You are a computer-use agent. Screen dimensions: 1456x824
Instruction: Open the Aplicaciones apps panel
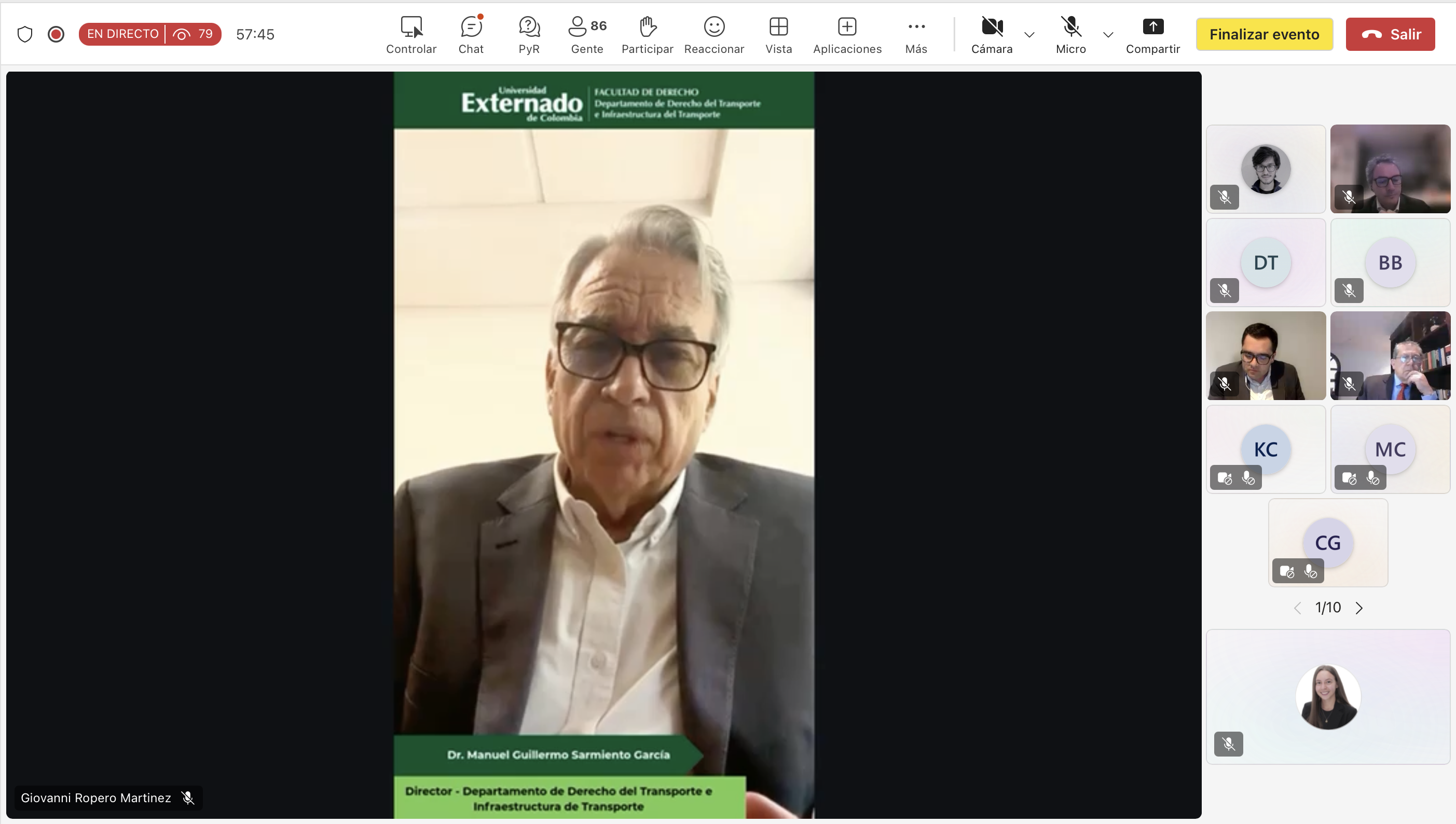(846, 34)
